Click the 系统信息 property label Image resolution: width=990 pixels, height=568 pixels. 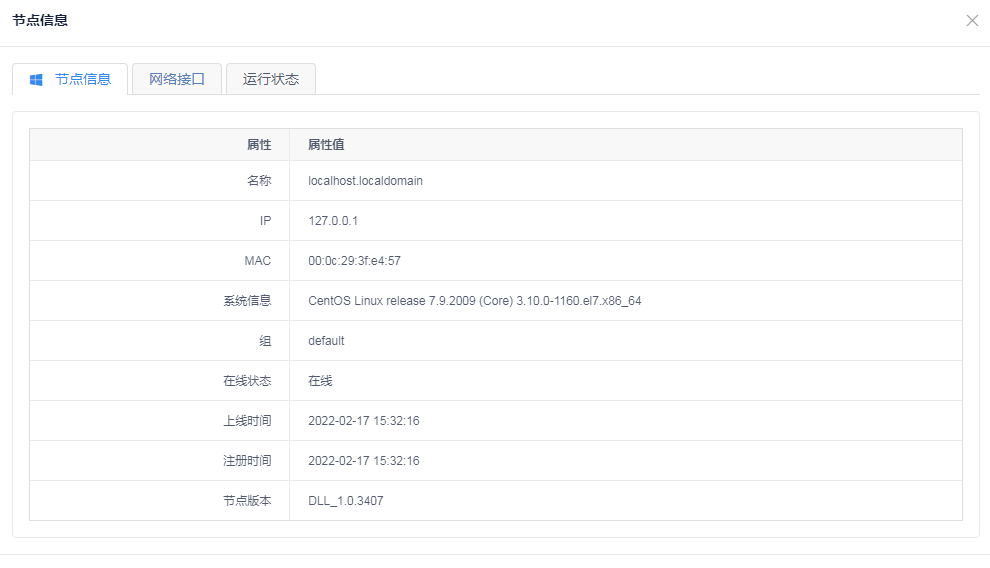[x=247, y=301]
